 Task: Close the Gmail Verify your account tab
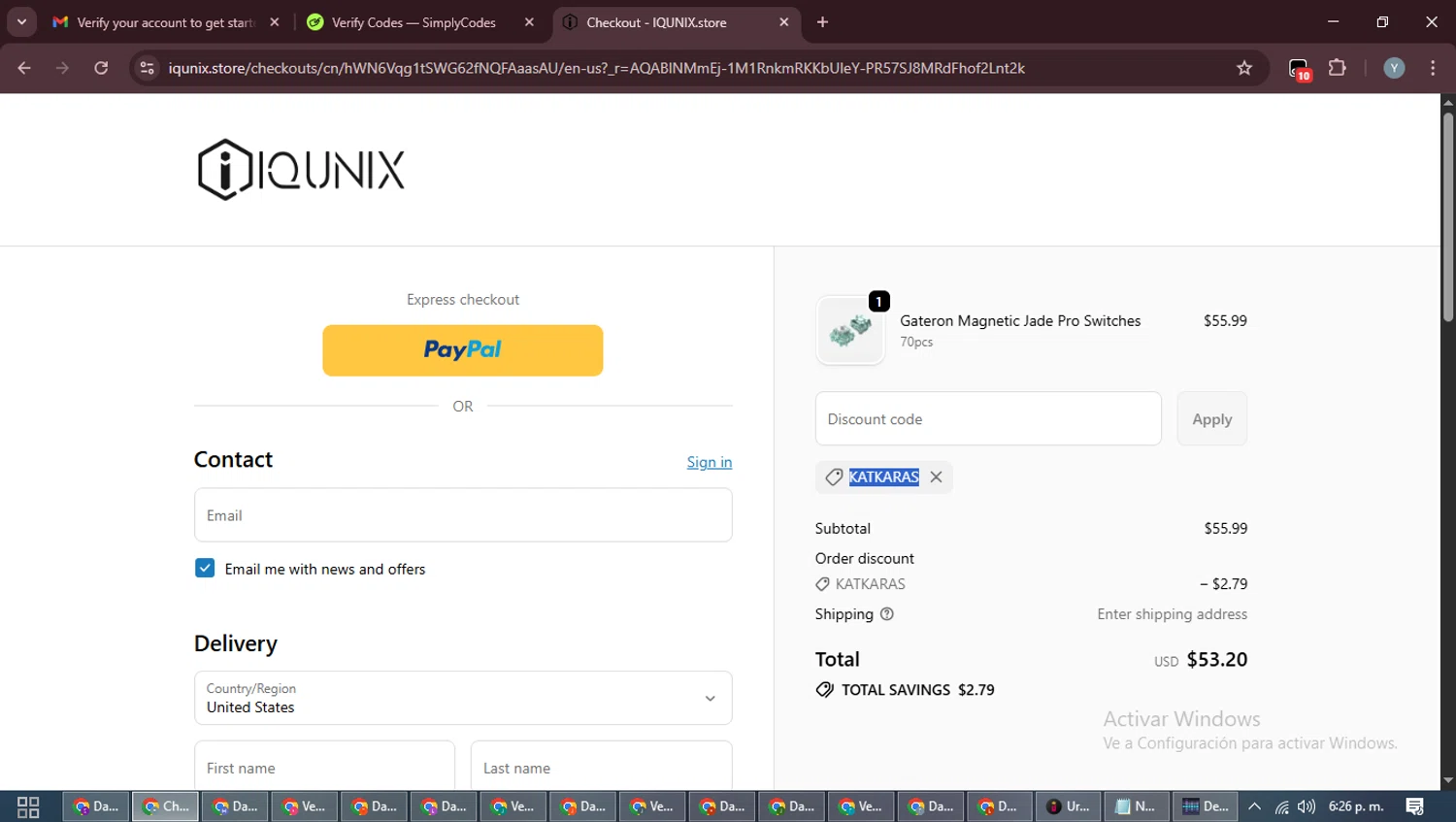point(275,22)
